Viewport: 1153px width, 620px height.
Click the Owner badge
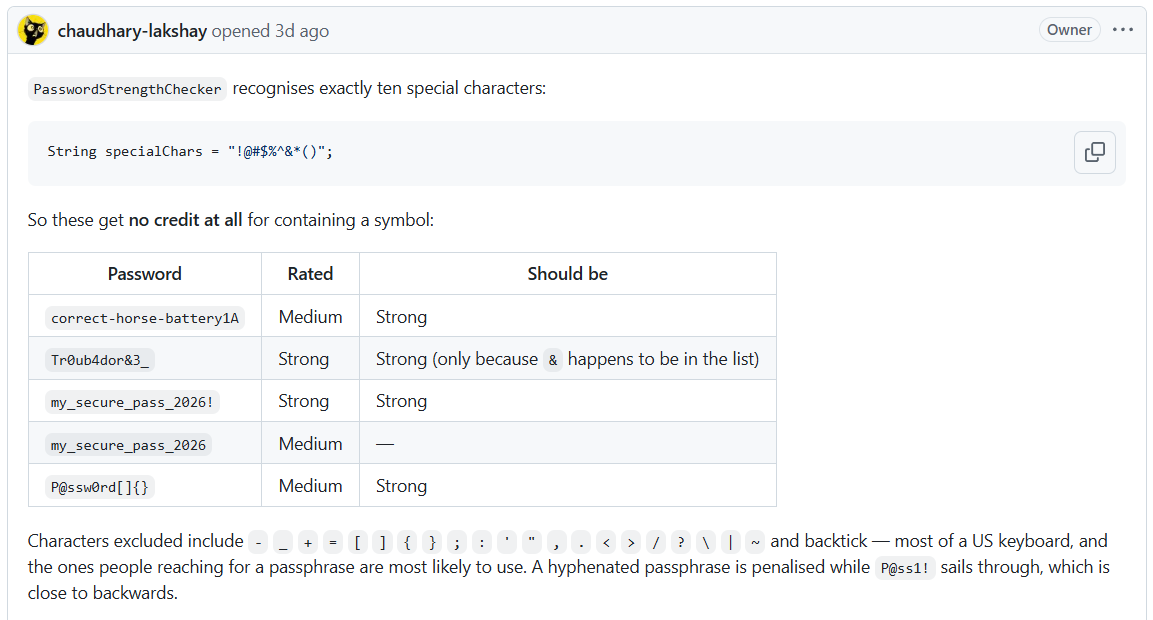(x=1069, y=30)
